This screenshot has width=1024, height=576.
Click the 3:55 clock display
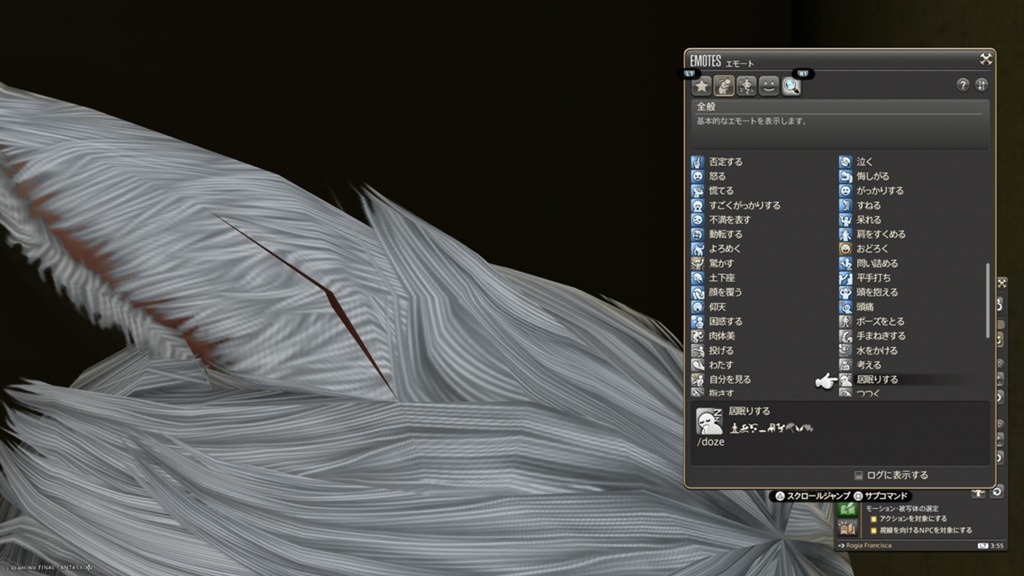pyautogui.click(x=997, y=545)
